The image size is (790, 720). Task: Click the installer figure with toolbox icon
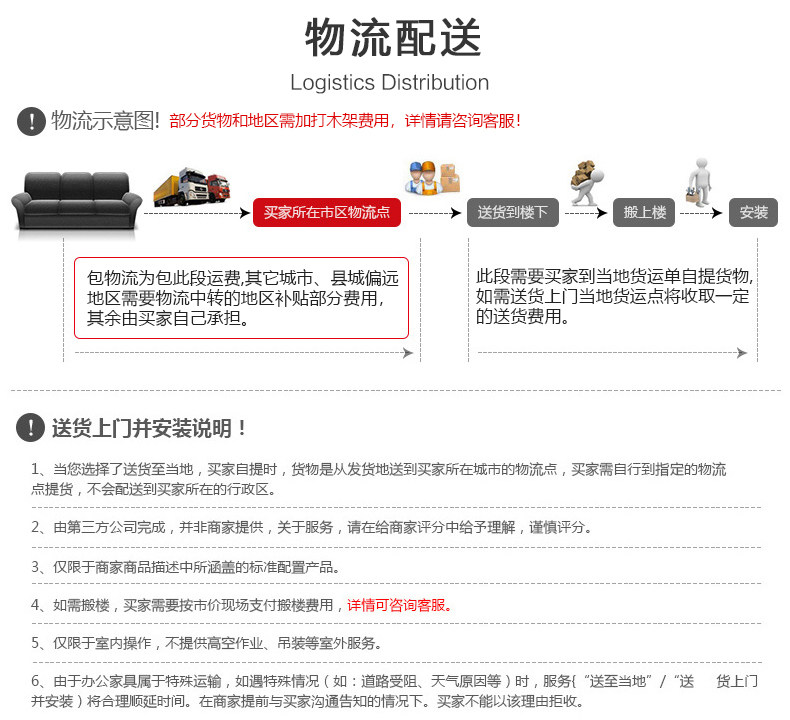pyautogui.click(x=699, y=182)
